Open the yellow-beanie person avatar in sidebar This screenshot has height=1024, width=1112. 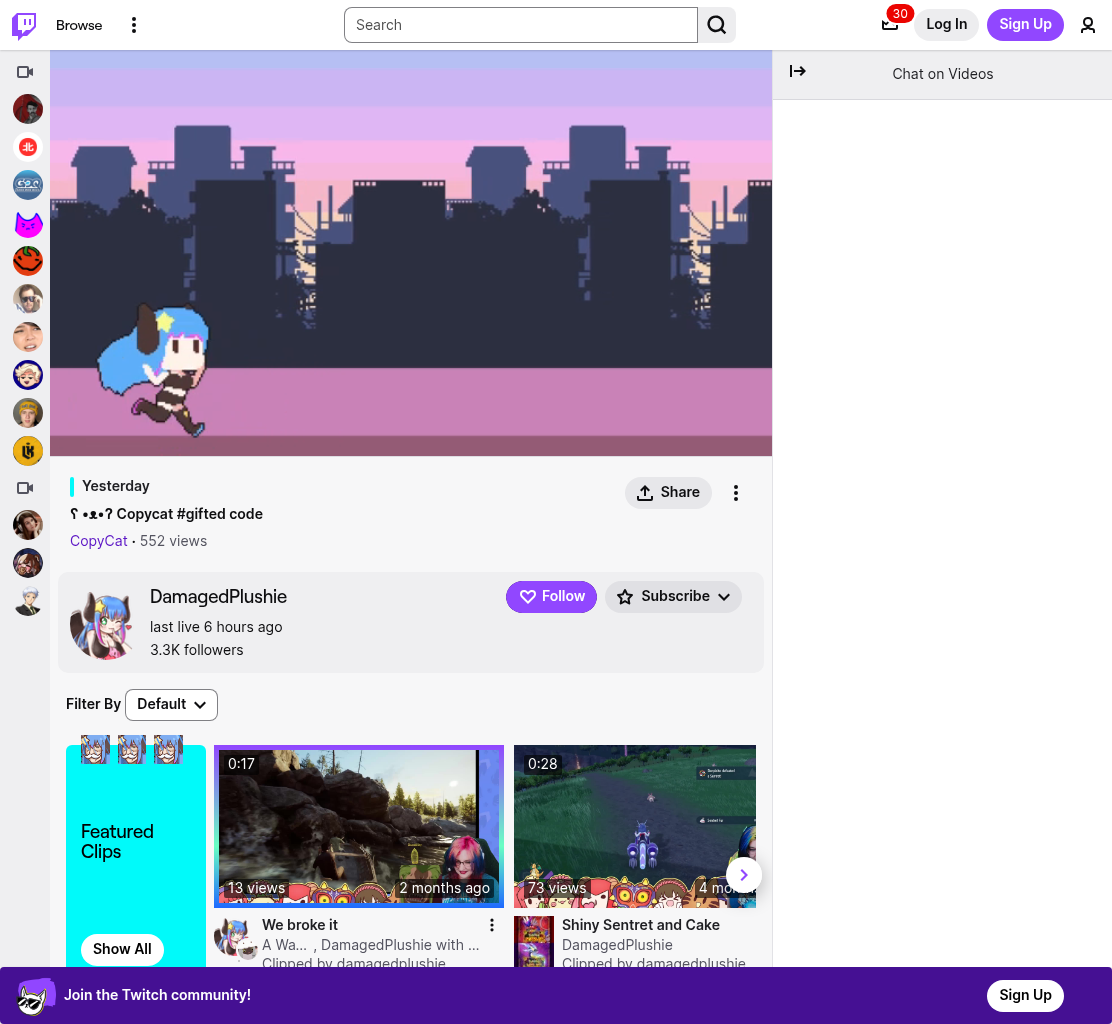(x=28, y=413)
